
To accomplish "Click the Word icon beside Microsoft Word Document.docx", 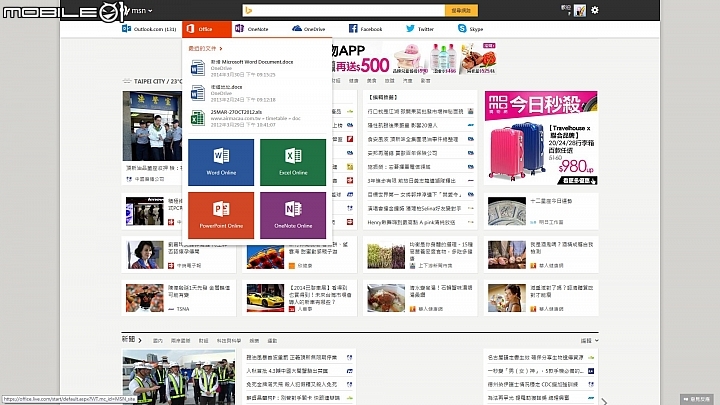I will tap(198, 68).
